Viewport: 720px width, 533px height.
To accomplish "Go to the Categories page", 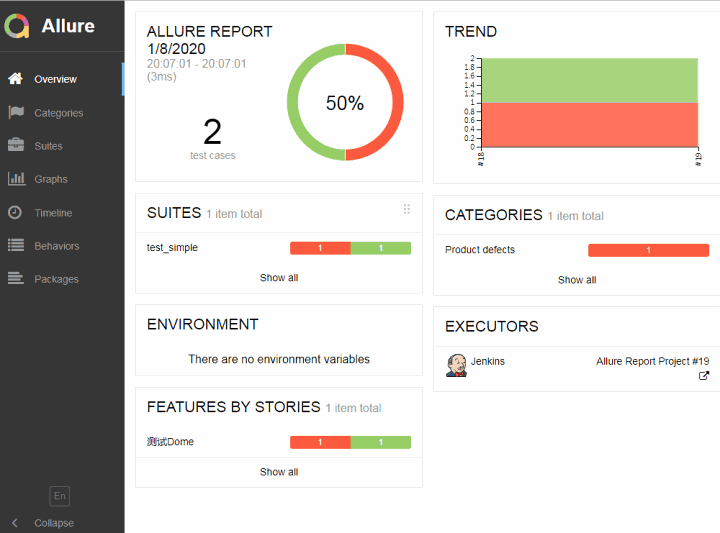I will 62,112.
